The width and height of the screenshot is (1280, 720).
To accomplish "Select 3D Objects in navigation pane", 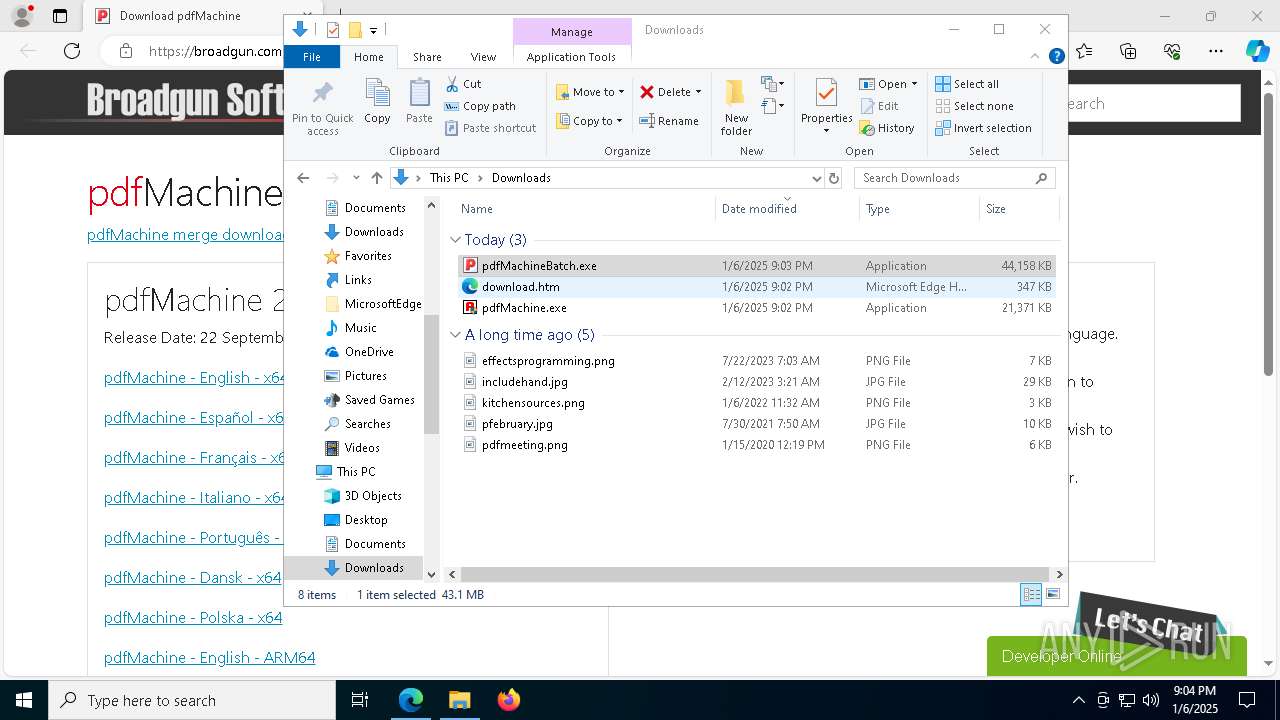I will [x=372, y=496].
